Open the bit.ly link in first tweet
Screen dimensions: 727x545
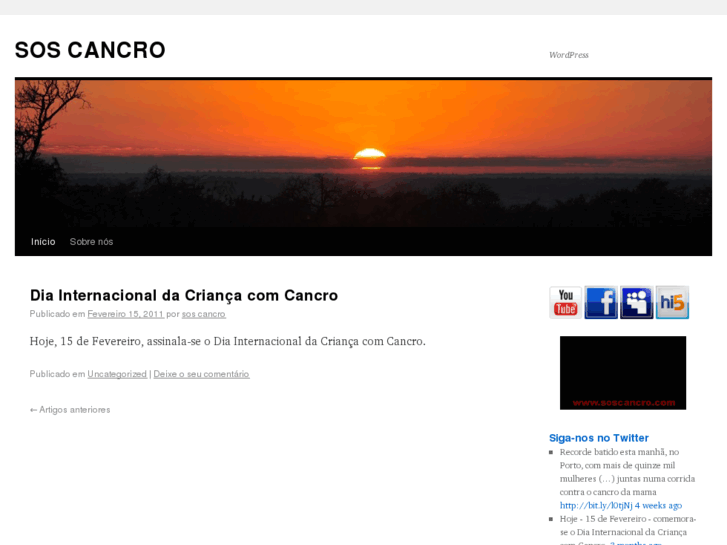coord(596,505)
